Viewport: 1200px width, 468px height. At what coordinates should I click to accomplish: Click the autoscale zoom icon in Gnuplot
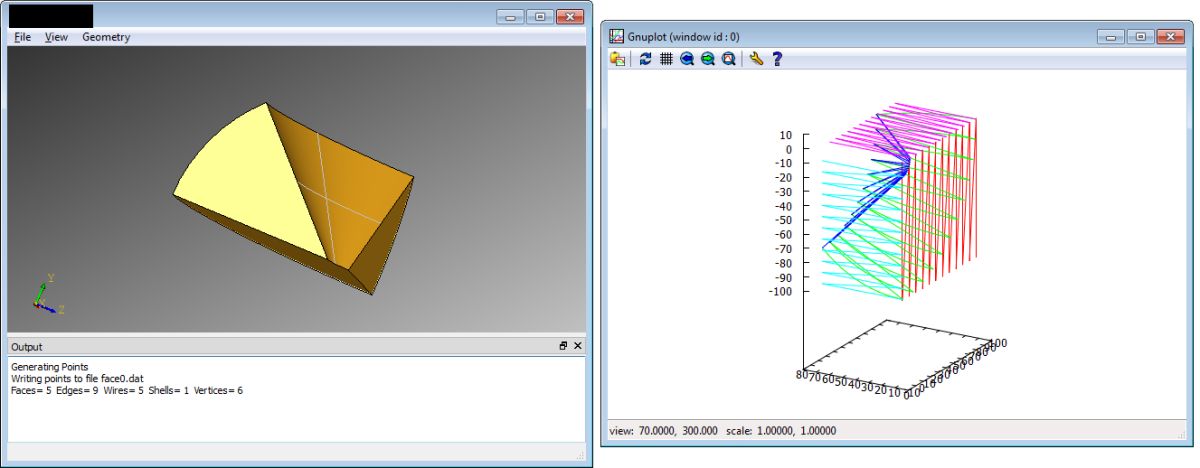(729, 59)
